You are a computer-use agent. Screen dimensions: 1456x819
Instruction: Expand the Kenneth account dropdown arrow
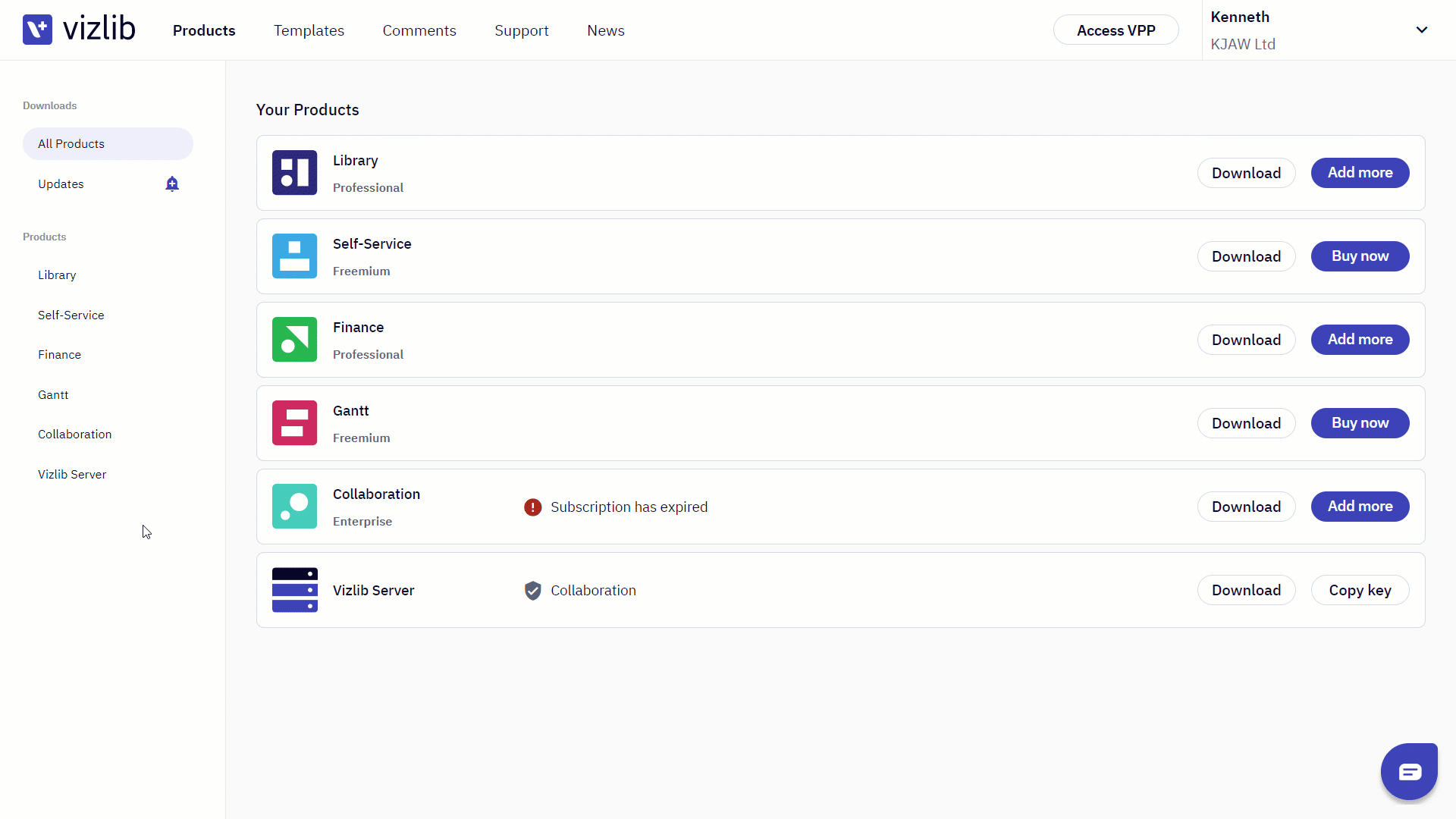tap(1422, 30)
